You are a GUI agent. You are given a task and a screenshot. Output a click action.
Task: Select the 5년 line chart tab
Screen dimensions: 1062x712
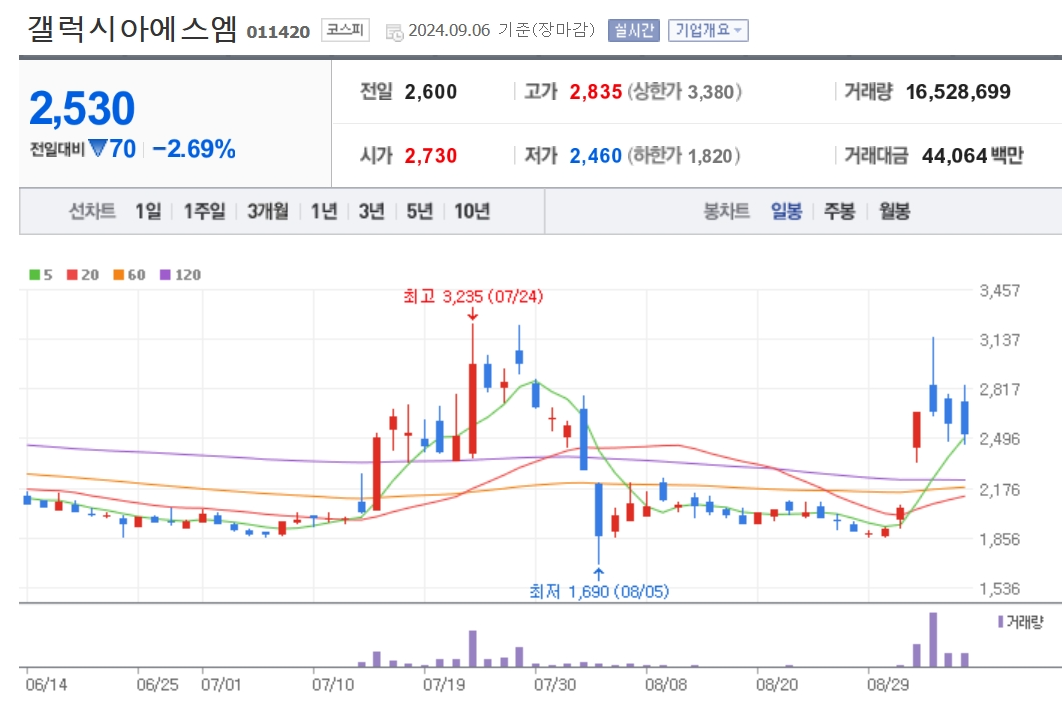coord(419,211)
